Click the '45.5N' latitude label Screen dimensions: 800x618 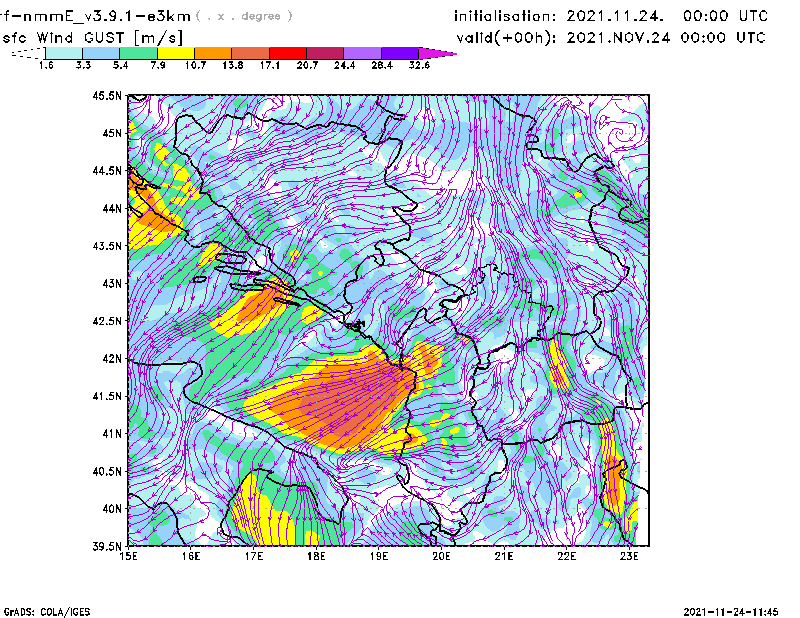click(x=107, y=95)
